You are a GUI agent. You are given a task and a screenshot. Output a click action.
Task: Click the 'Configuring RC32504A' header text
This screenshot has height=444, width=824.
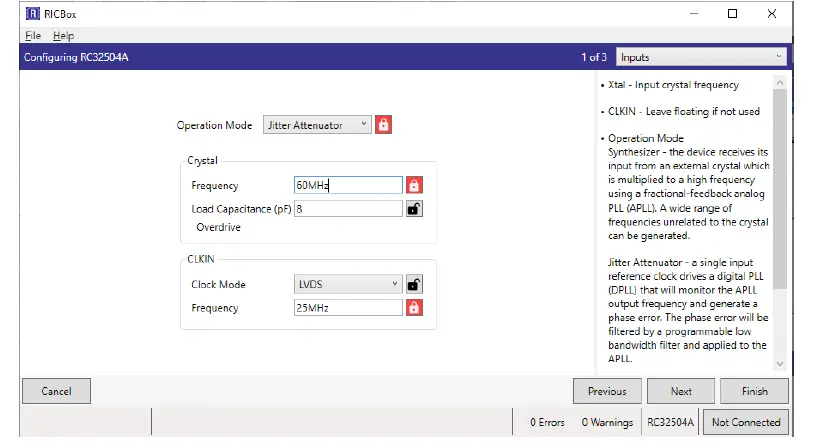(x=76, y=57)
